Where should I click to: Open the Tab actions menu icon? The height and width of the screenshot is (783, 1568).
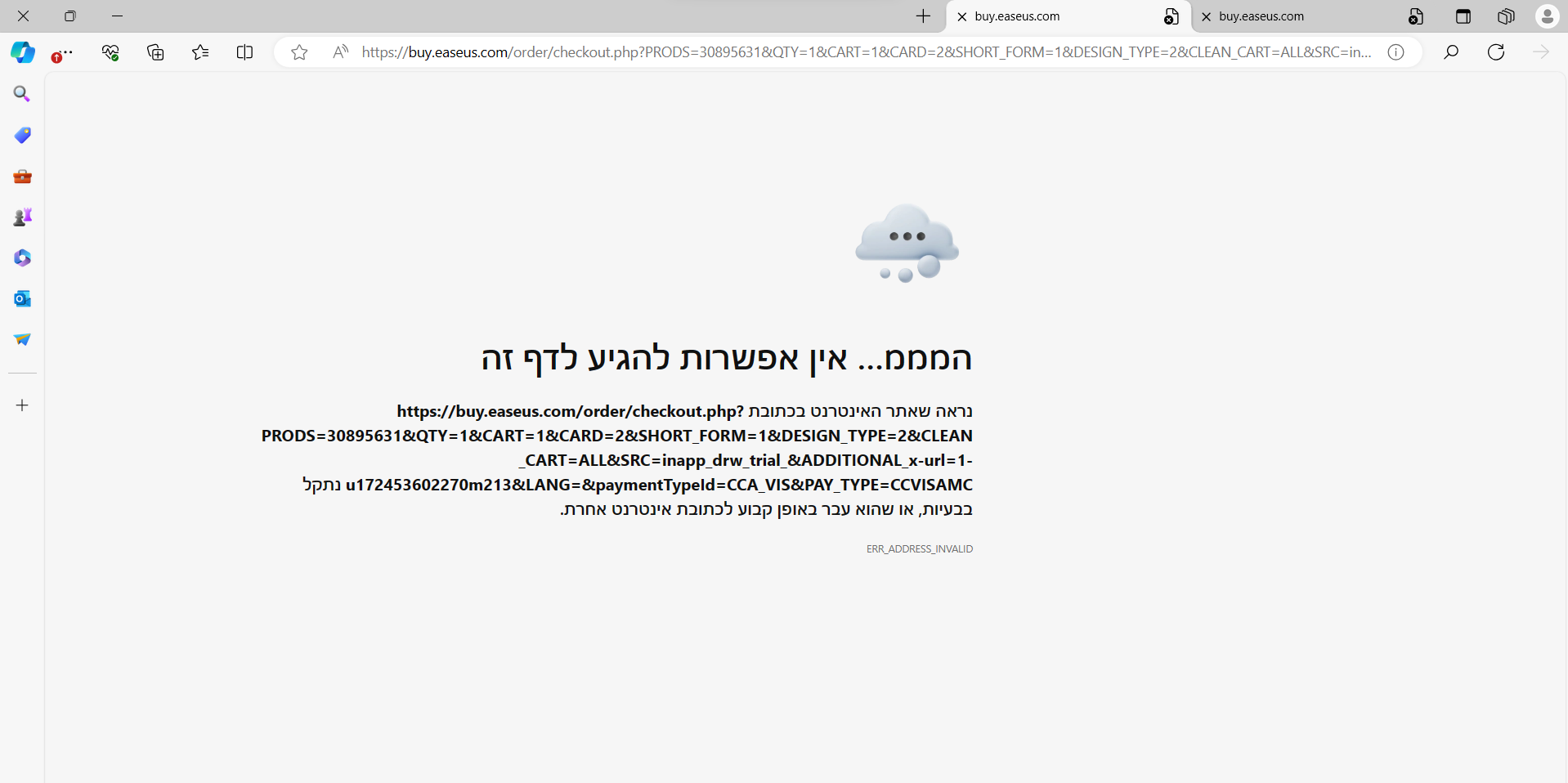click(x=1463, y=16)
